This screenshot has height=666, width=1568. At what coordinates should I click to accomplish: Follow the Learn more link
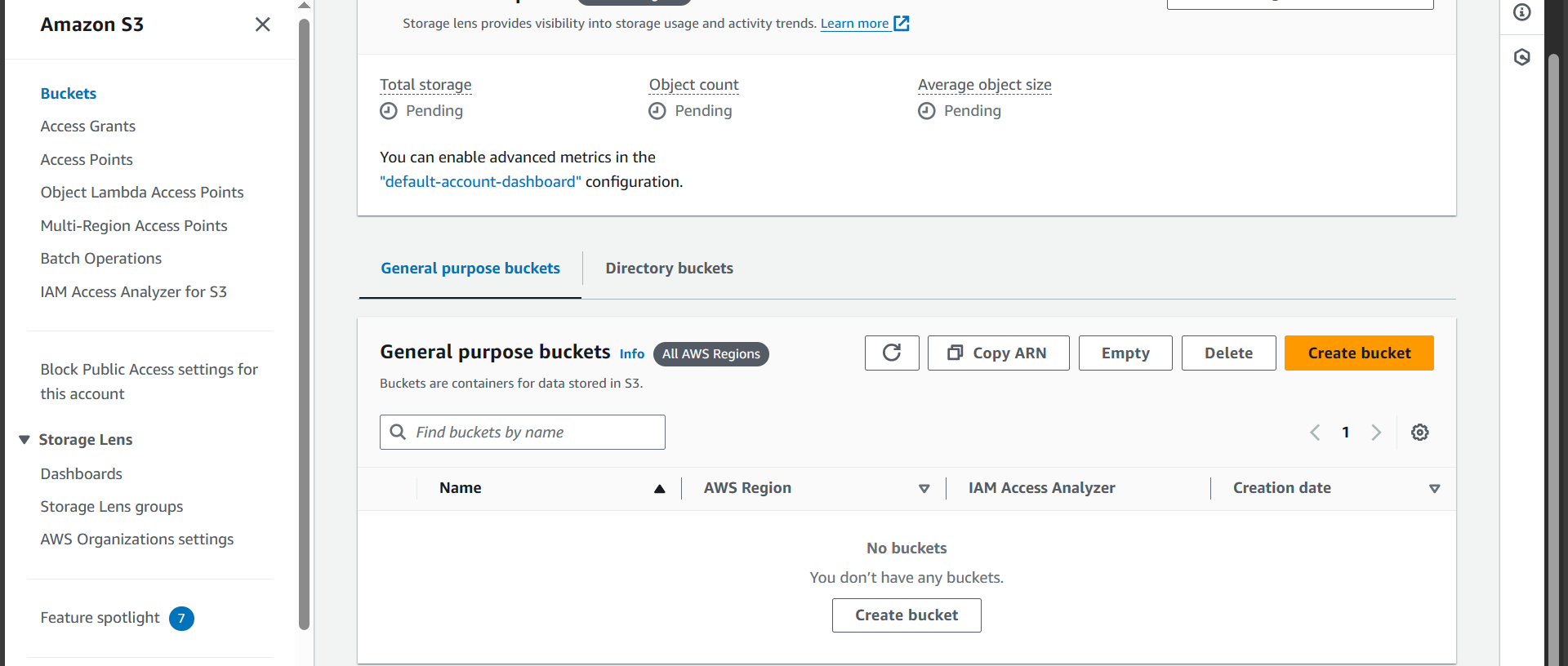854,24
